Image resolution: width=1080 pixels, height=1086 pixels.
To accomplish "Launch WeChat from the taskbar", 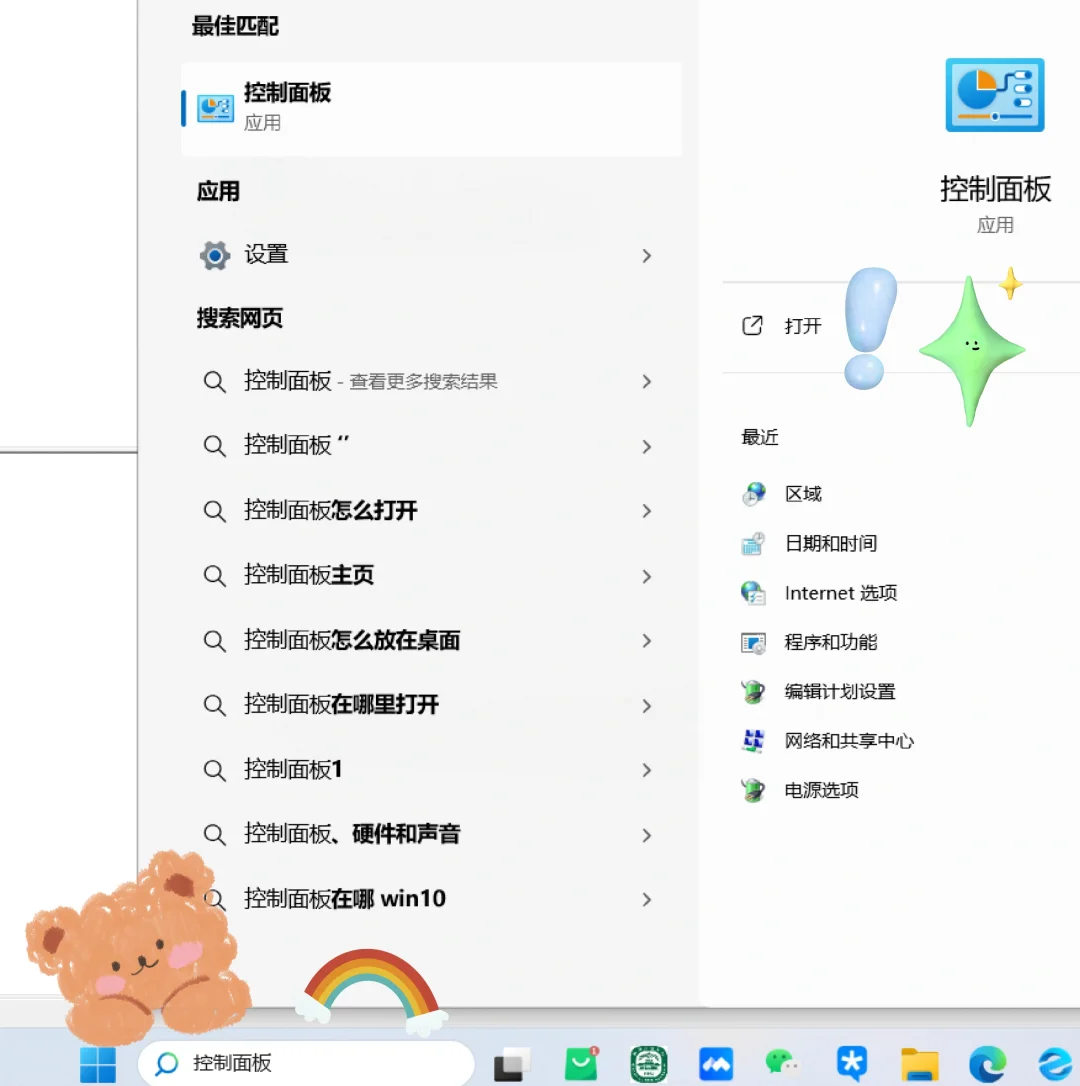I will [x=783, y=1063].
